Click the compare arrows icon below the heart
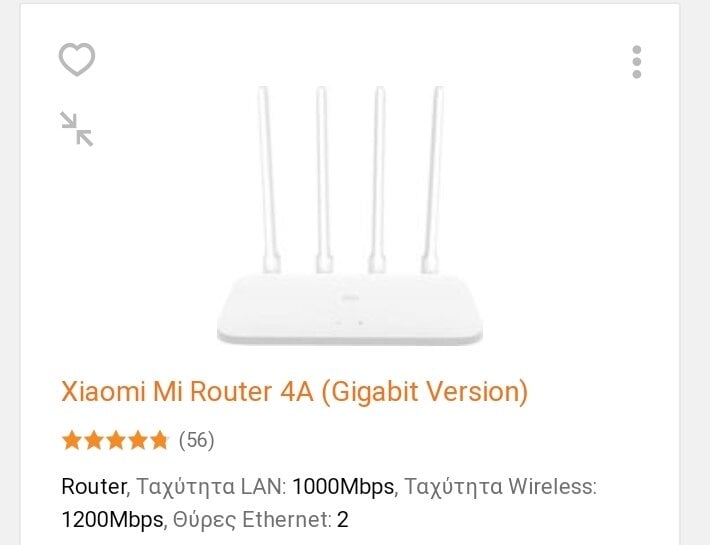 (77, 129)
